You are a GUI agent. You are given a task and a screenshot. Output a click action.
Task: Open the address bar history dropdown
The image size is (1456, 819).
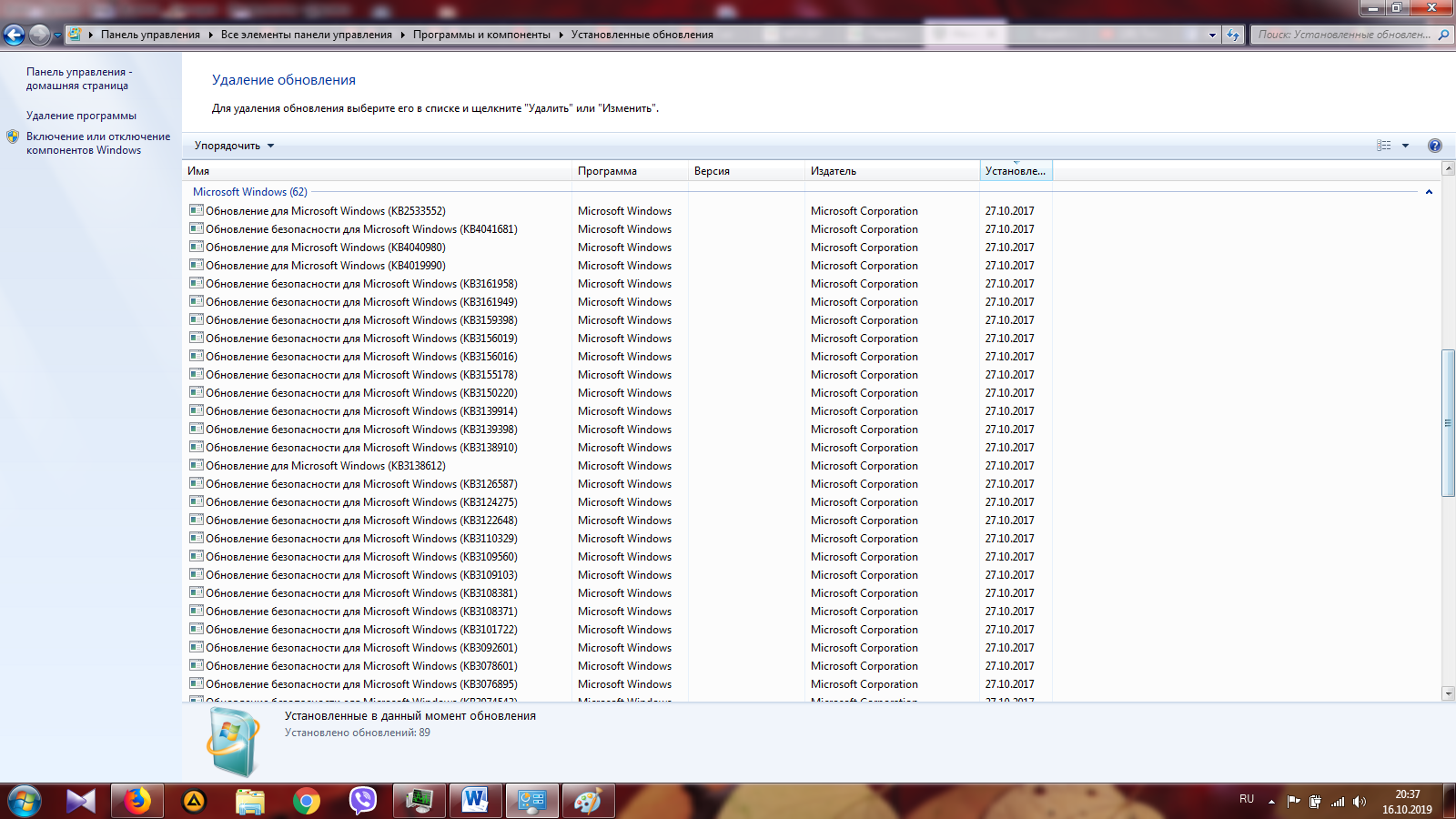[x=1212, y=35]
